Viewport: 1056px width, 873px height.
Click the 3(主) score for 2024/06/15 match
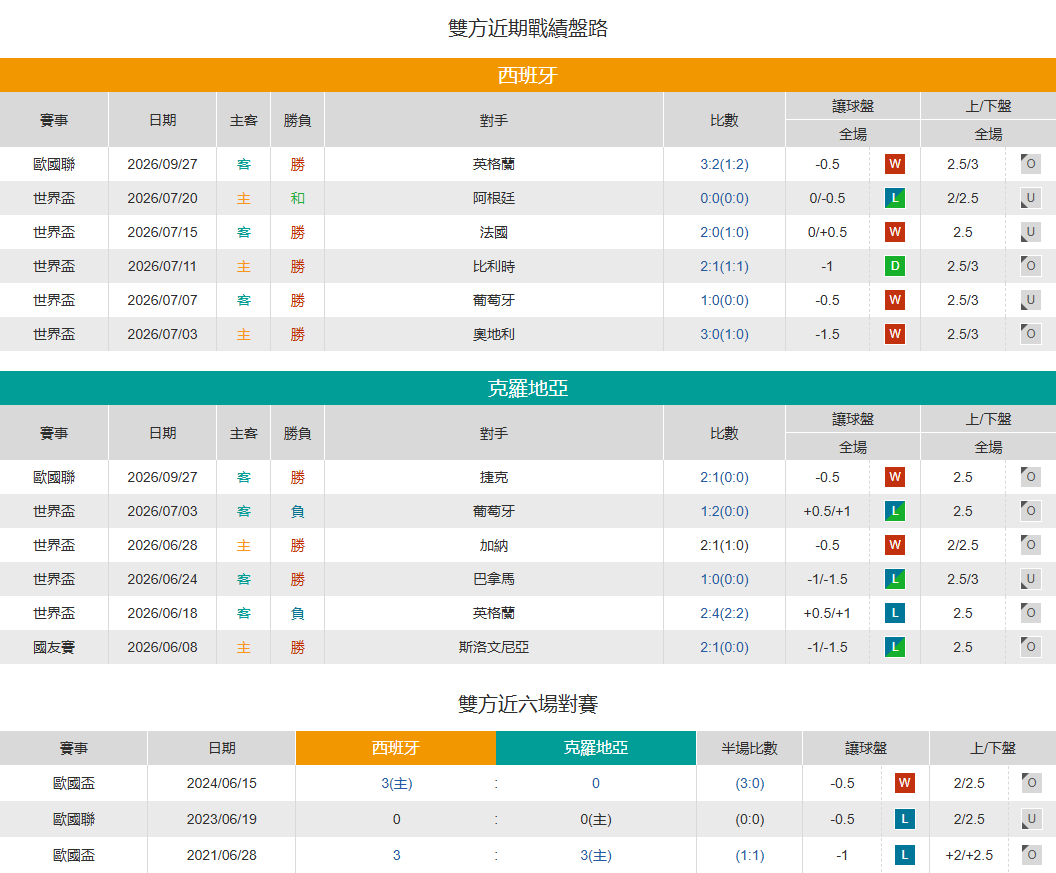click(397, 783)
